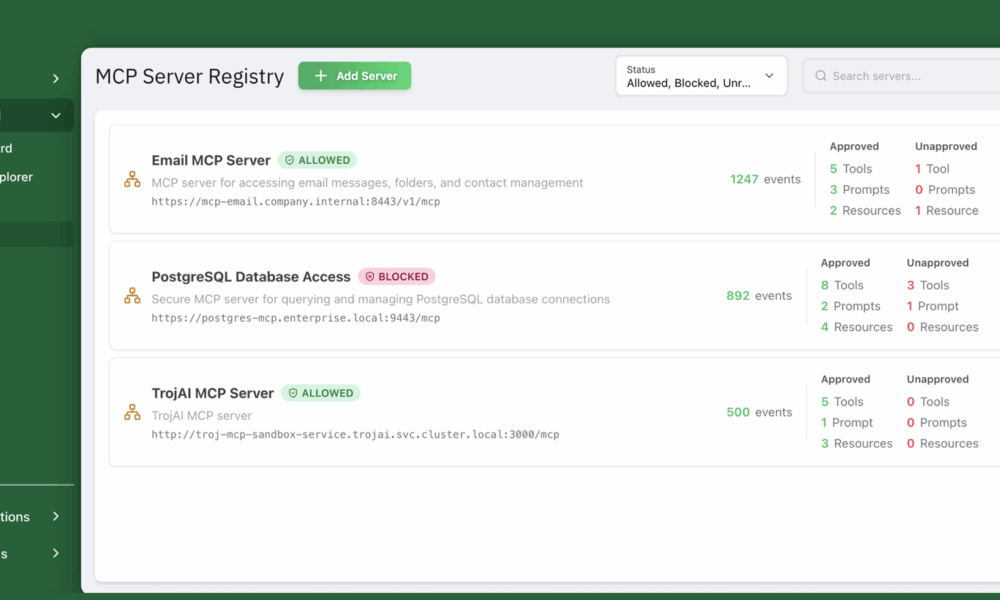Click the shield icon in Email ALLOWED badge
Screen dimensions: 1000x600
click(290, 160)
